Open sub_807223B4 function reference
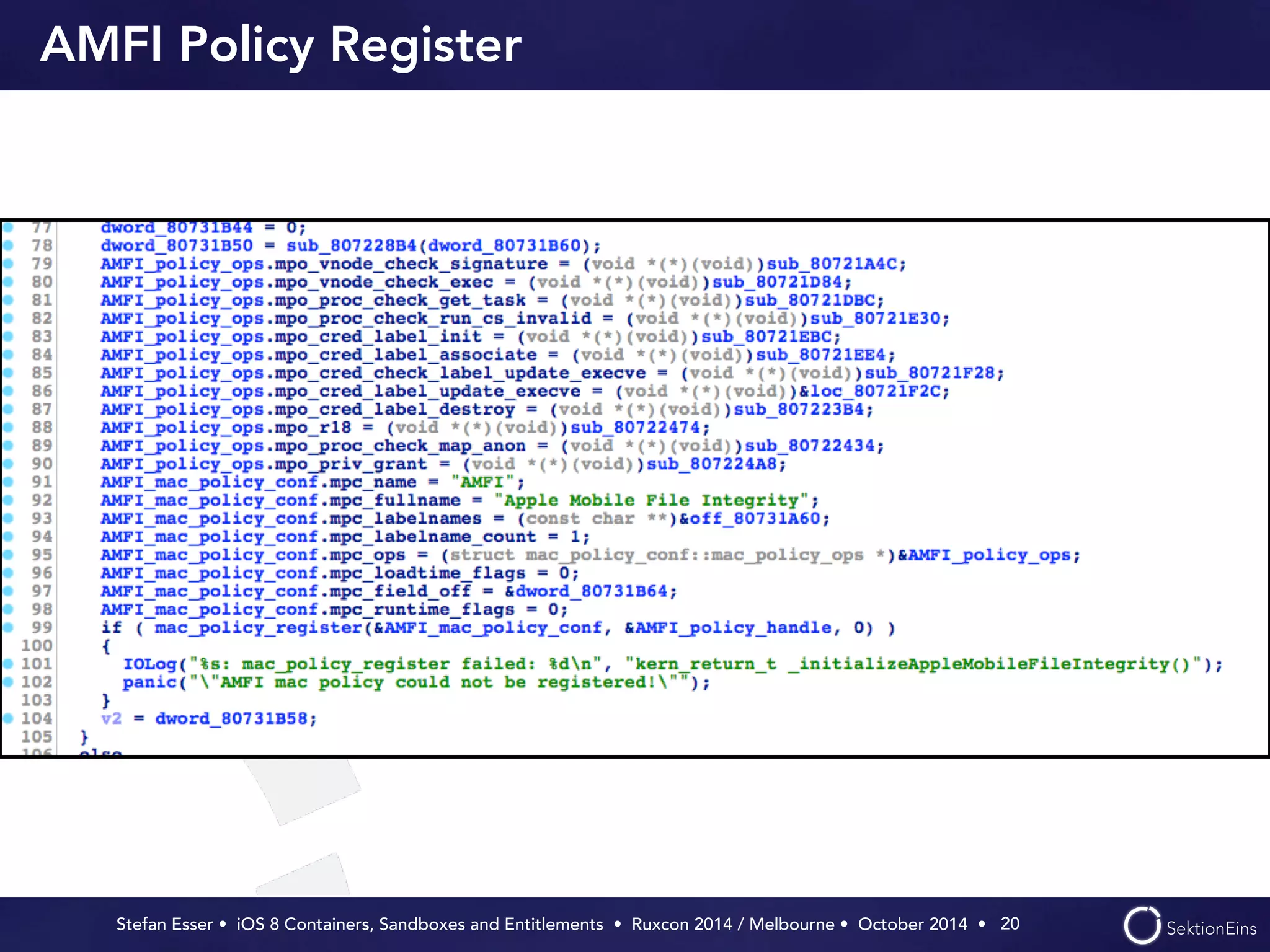 coord(799,410)
